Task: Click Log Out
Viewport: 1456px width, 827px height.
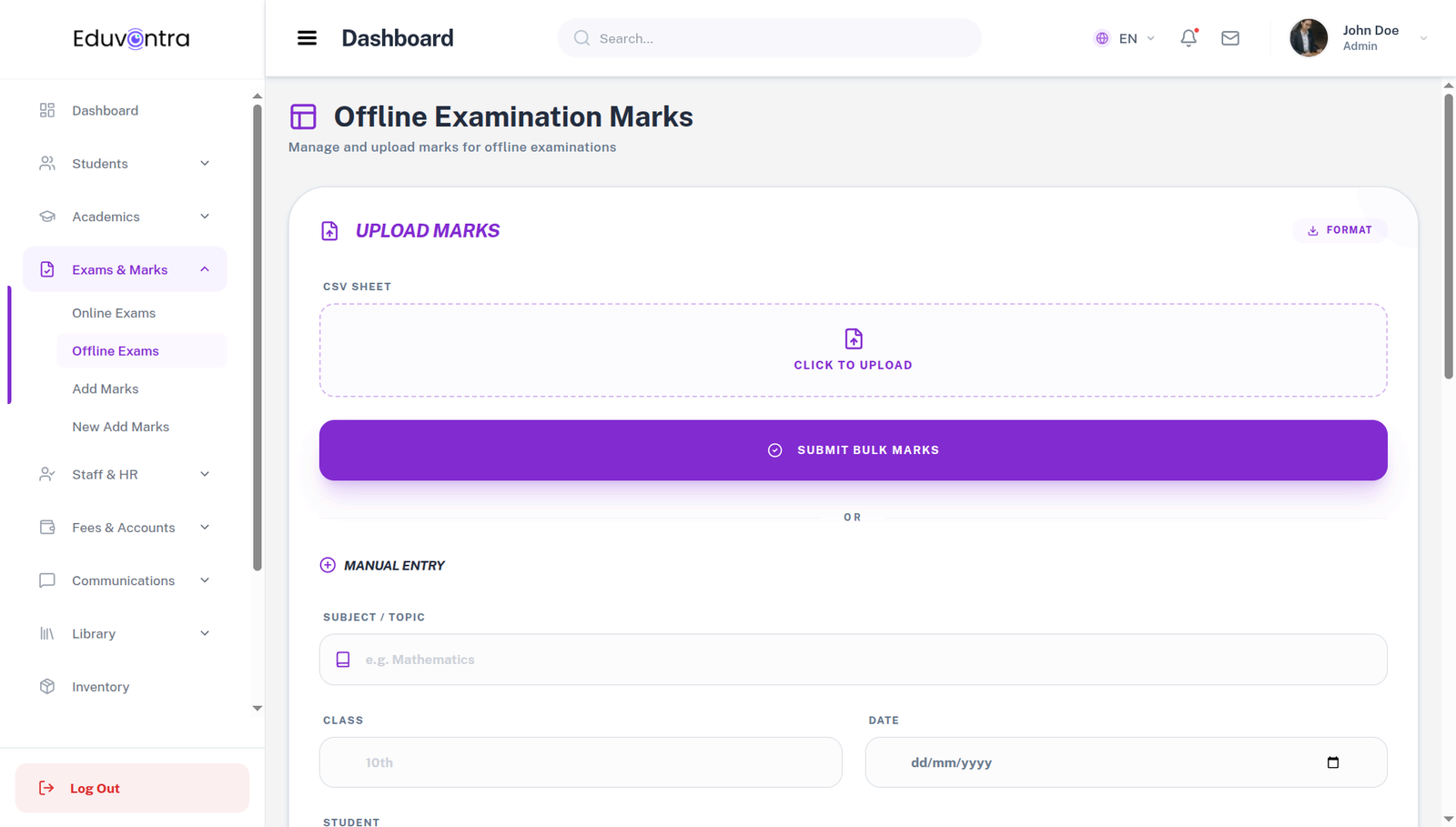Action: pyautogui.click(x=95, y=788)
